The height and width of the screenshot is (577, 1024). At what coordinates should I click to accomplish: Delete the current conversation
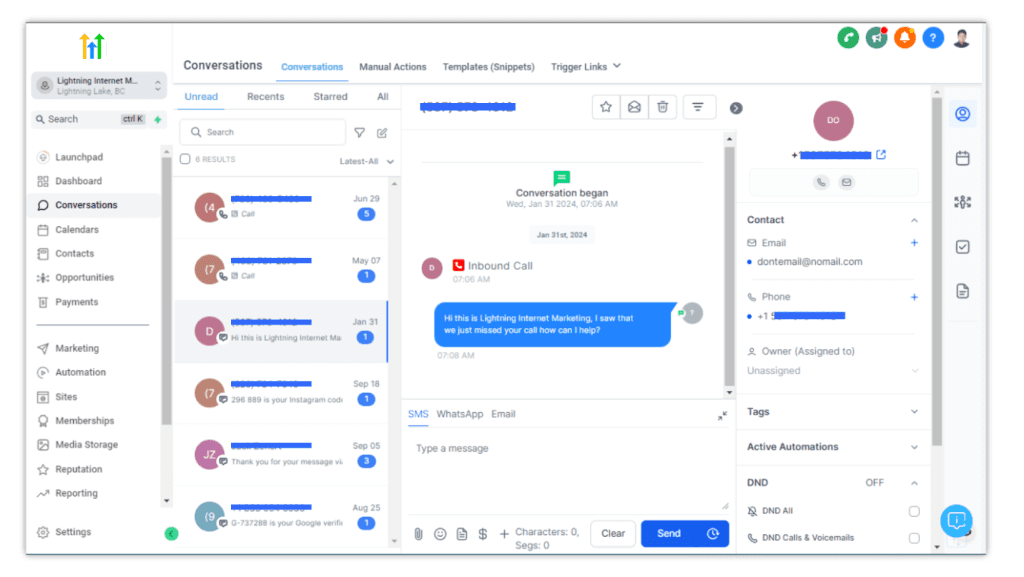tap(663, 107)
